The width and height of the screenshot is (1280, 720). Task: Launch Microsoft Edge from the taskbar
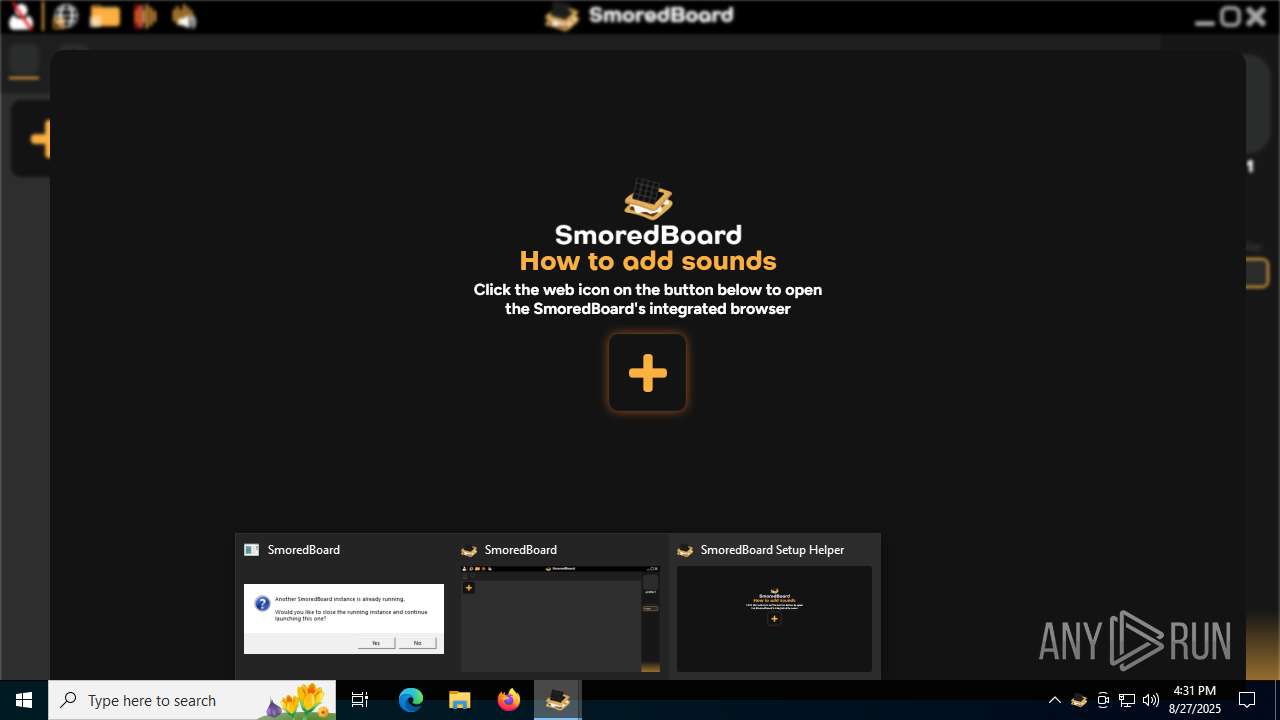(x=411, y=700)
